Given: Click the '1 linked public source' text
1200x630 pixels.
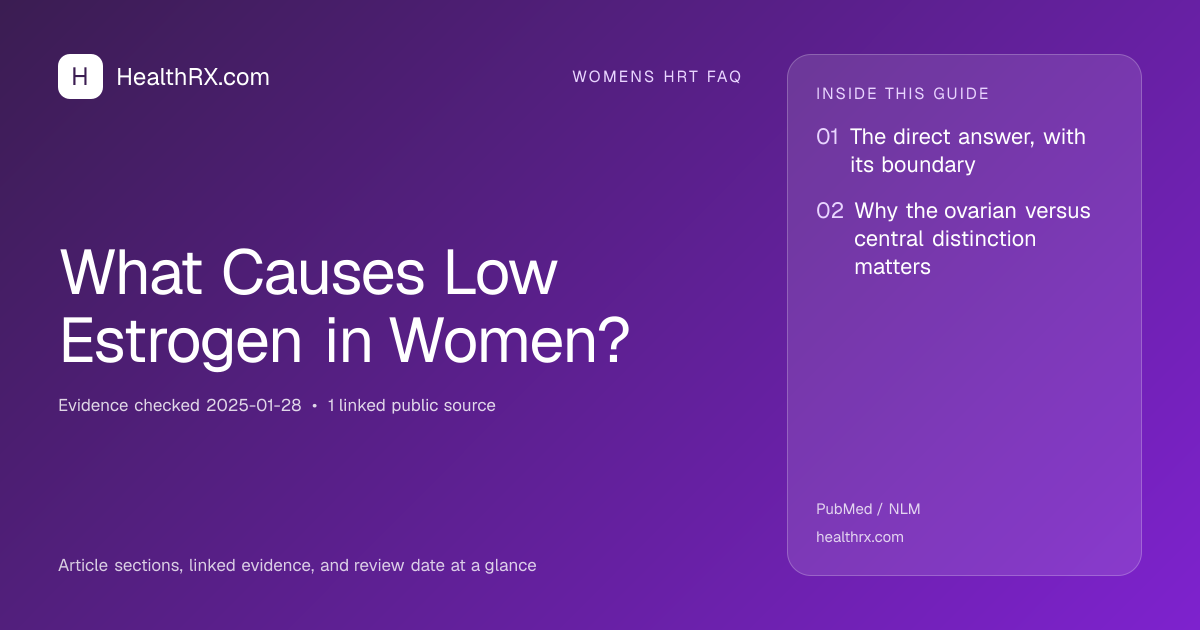Looking at the screenshot, I should [411, 405].
